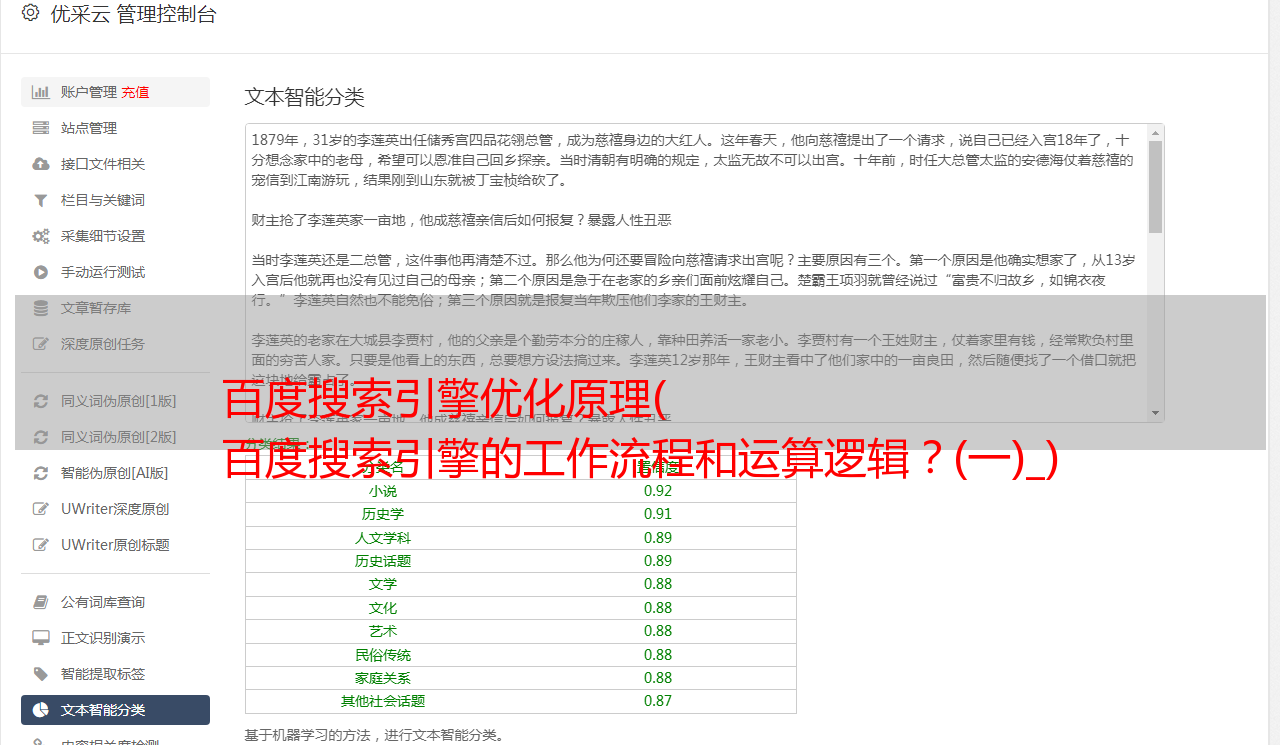
Task: Open UWriter原创标题 in the sidebar
Action: point(115,545)
